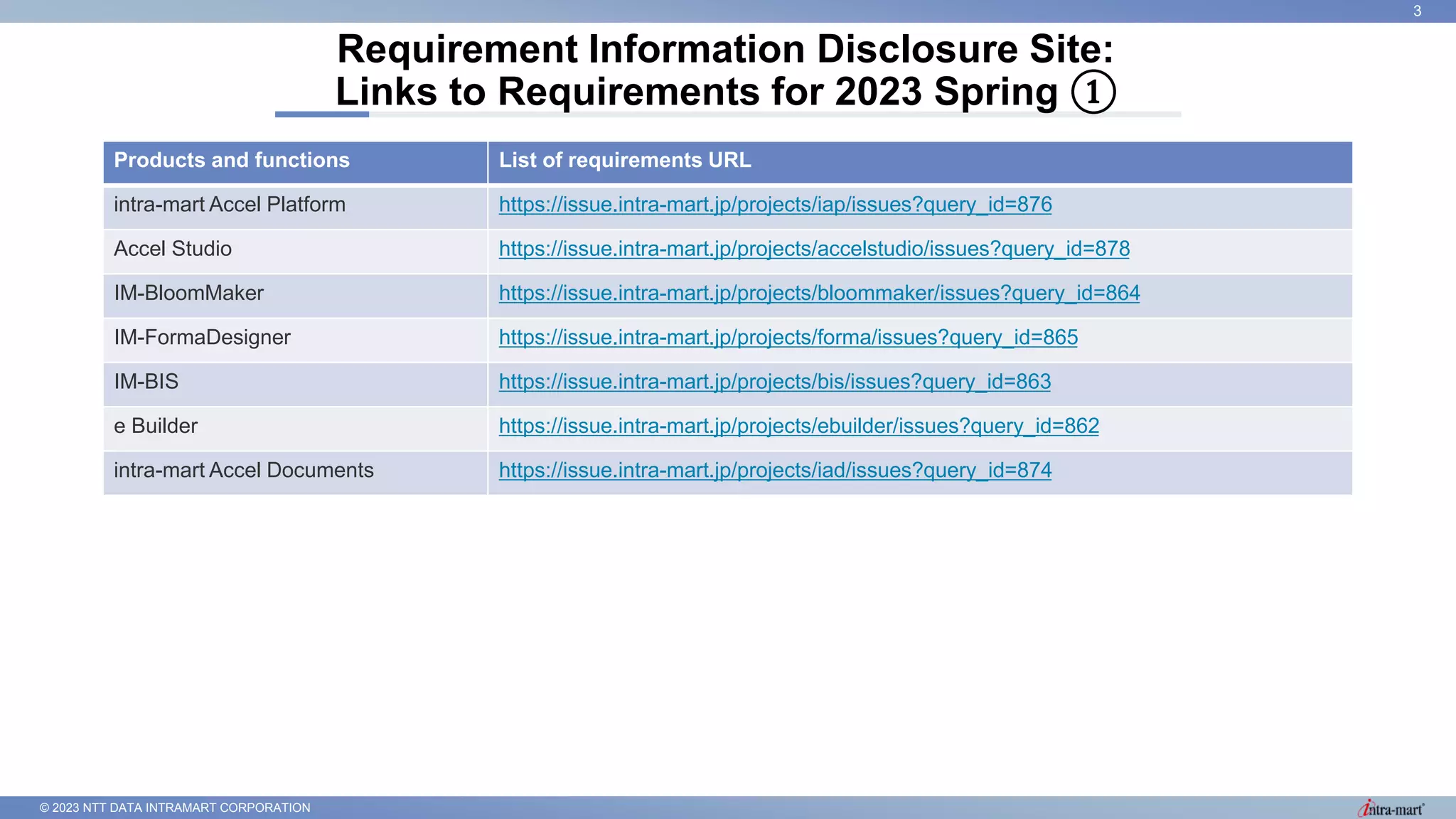Click the '© 2023 NTT DATA INTRAMART CORPORATION' footer
The height and width of the screenshot is (819, 1456).
(x=175, y=808)
